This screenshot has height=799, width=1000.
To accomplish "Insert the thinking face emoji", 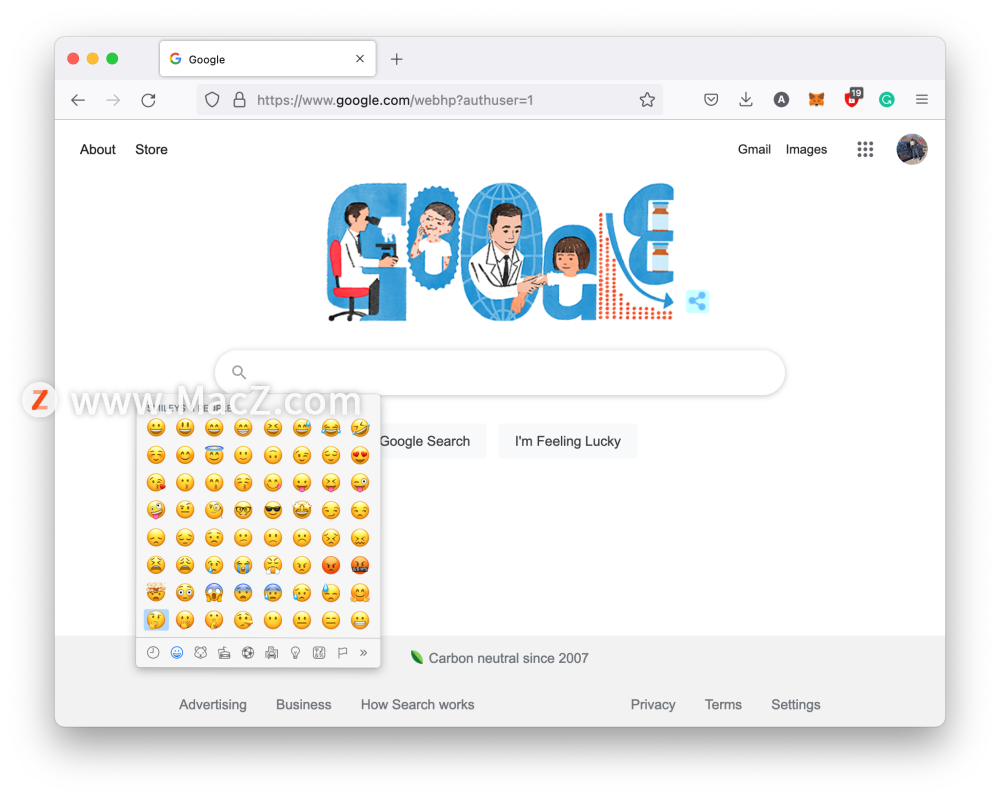I will tap(156, 620).
